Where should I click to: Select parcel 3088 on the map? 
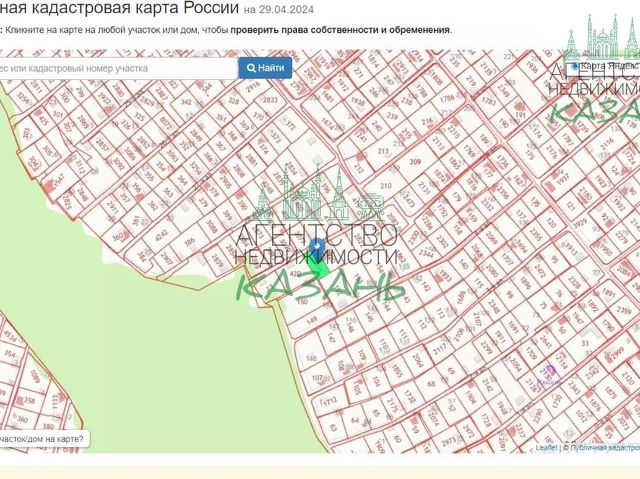point(211,227)
